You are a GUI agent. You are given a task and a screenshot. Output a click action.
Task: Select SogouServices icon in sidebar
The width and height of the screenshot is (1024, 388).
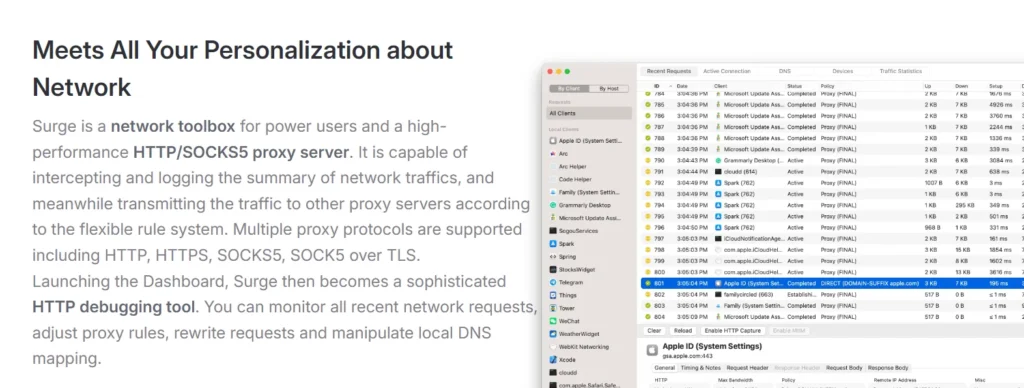click(x=553, y=231)
